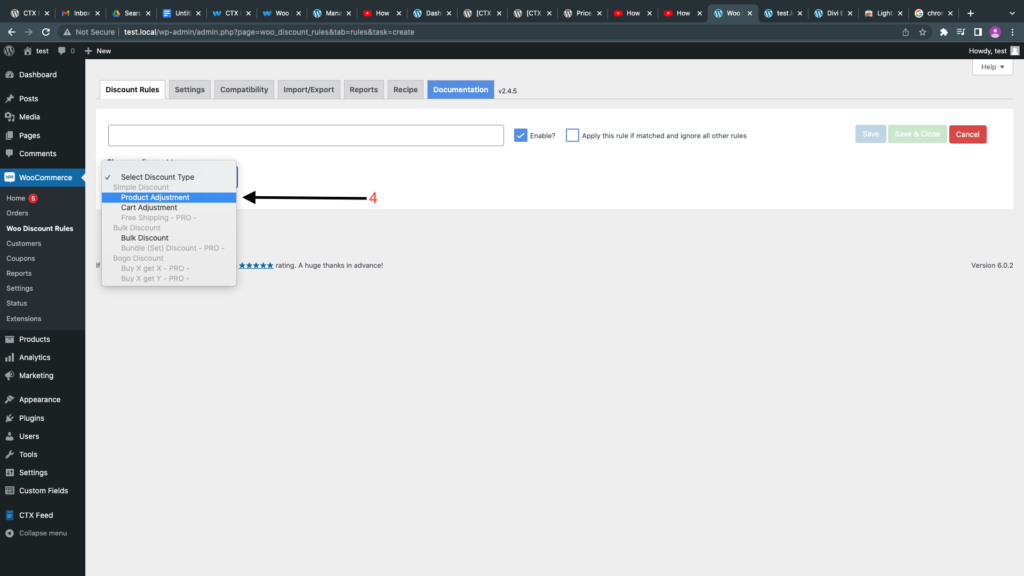This screenshot has height=576, width=1024.
Task: Open Chrome profile avatar
Action: 995,31
